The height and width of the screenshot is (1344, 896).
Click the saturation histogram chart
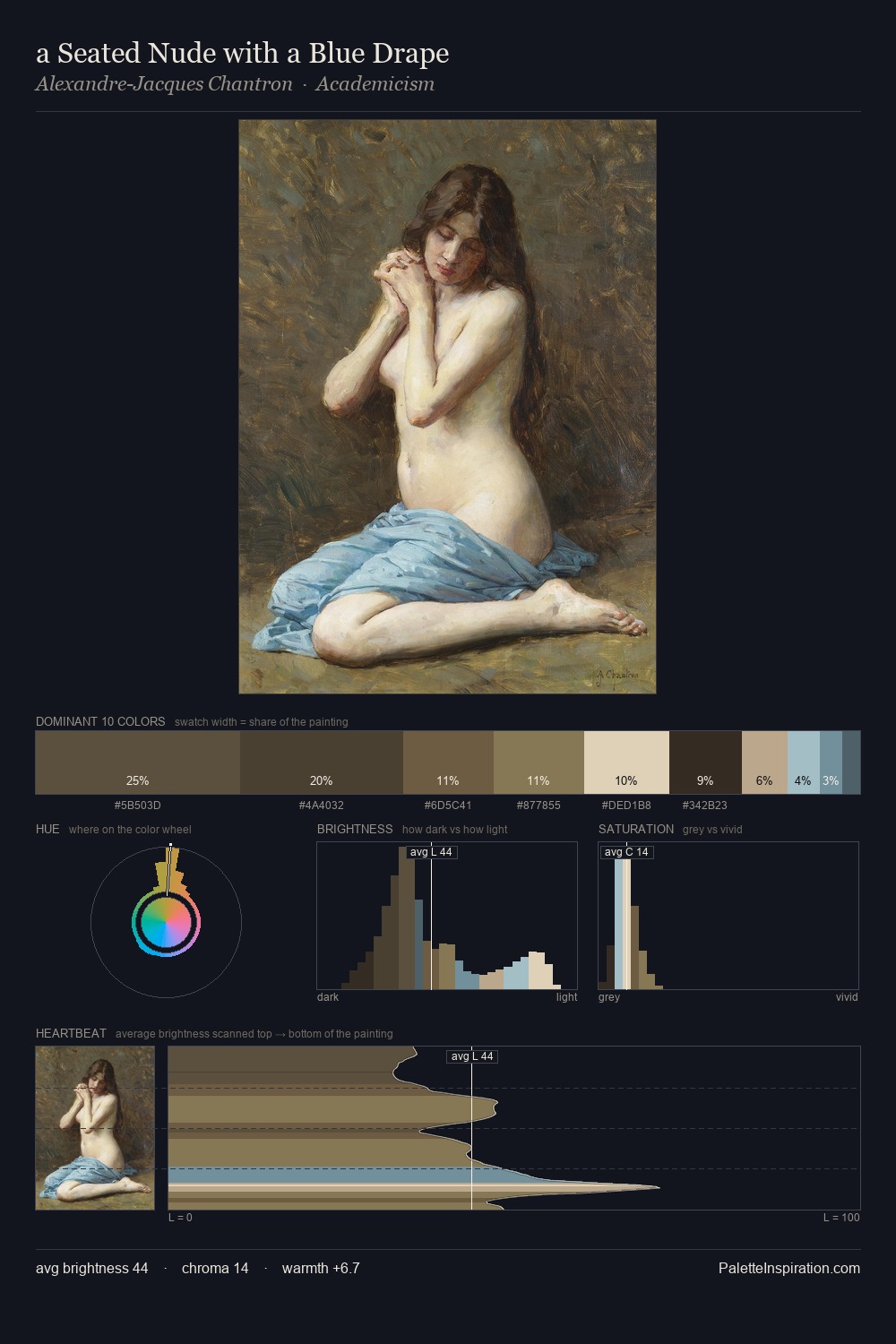click(728, 916)
